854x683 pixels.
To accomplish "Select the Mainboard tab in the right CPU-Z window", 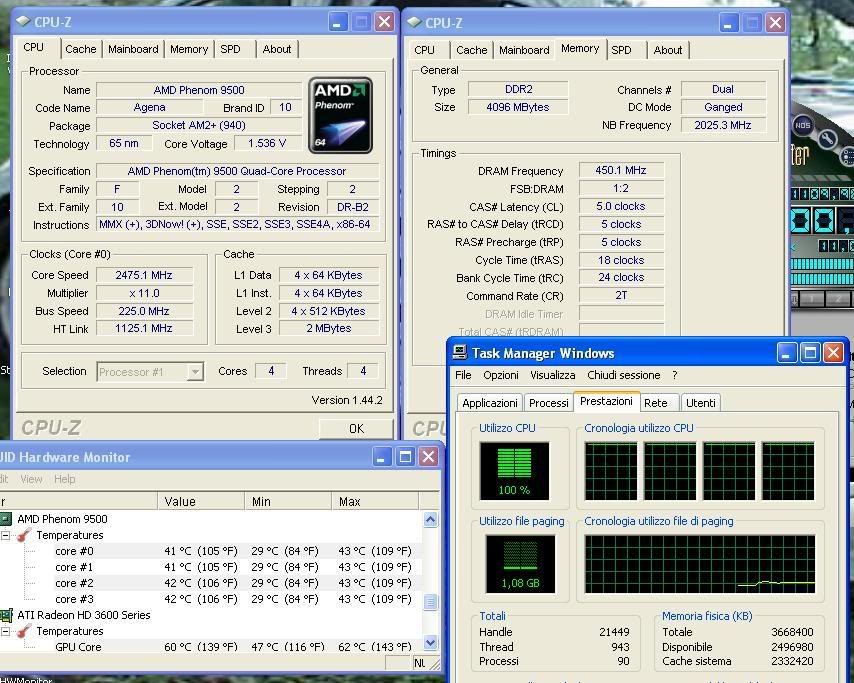I will pyautogui.click(x=524, y=50).
